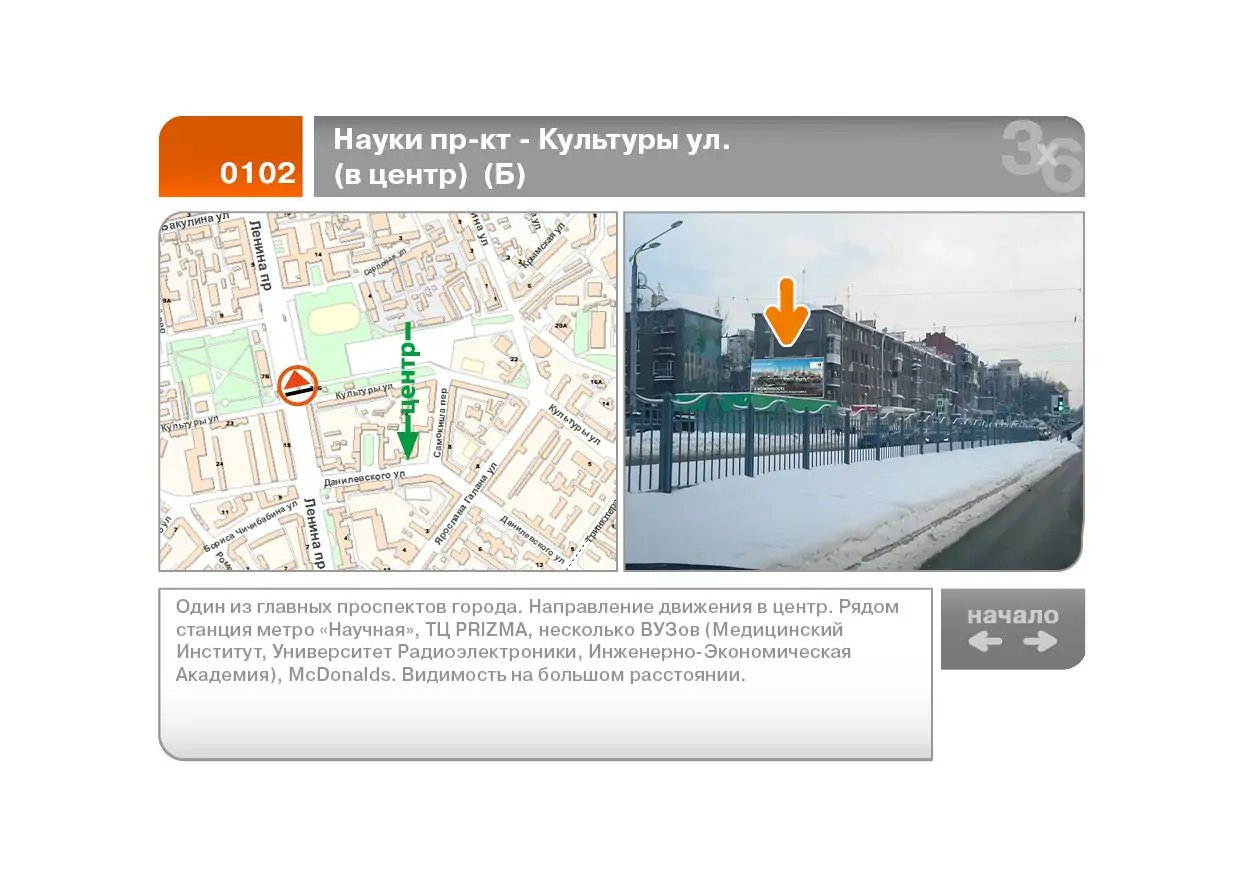Click the green traffic light in the photo
This screenshot has height=874, width=1240.
1060,403
